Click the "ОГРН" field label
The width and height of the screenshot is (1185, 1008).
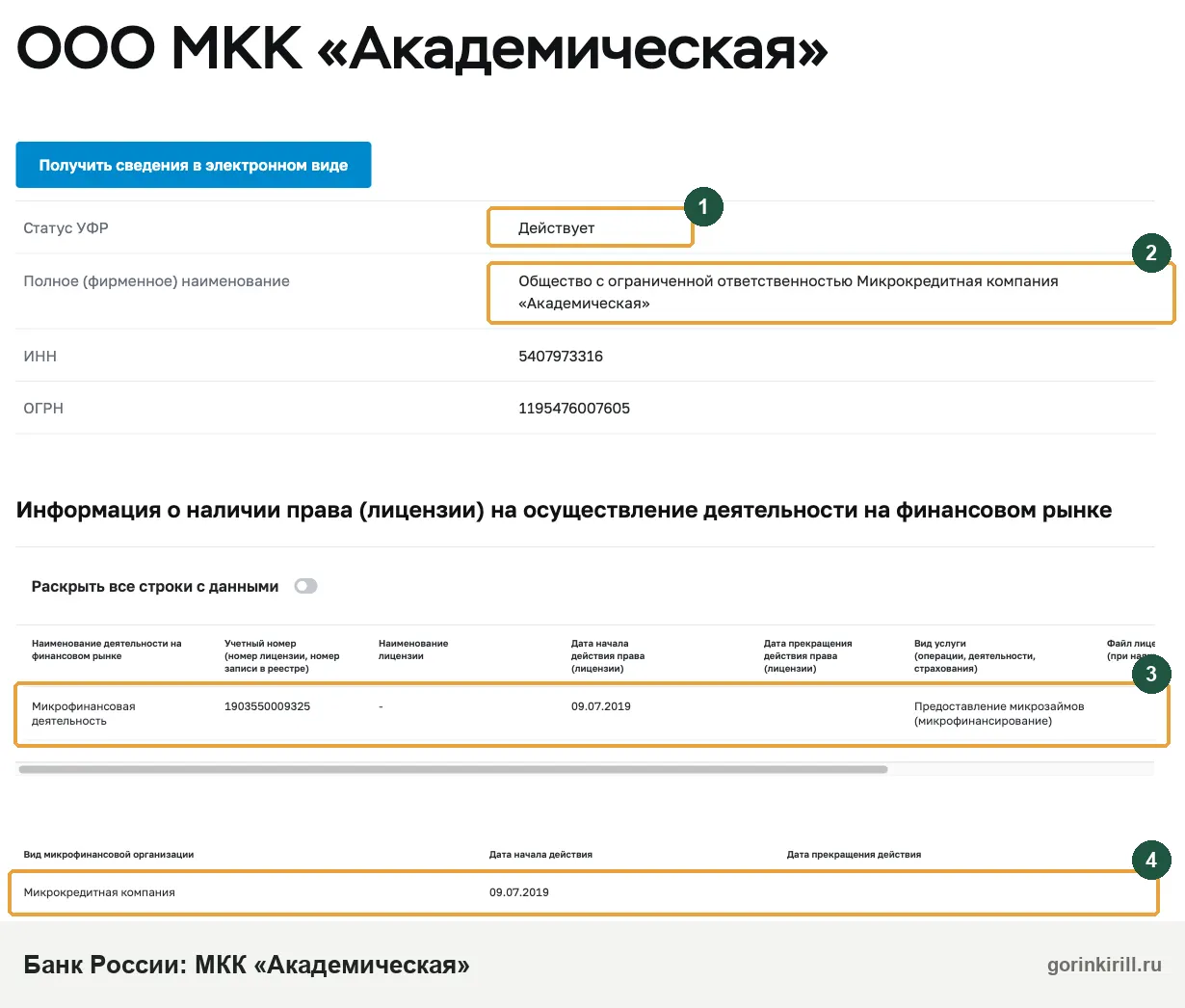pos(43,408)
